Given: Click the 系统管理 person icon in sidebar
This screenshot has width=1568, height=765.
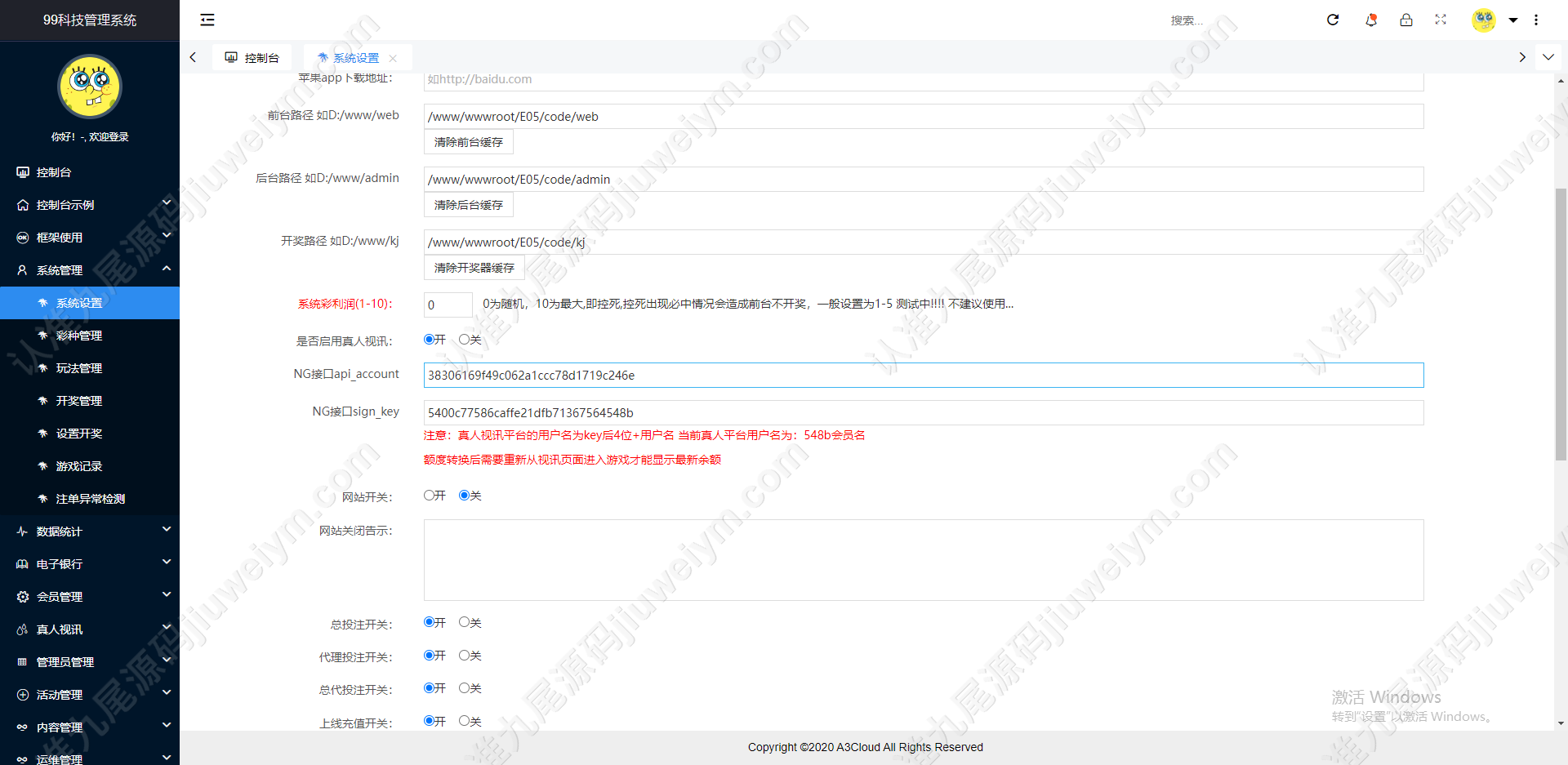Looking at the screenshot, I should point(23,270).
